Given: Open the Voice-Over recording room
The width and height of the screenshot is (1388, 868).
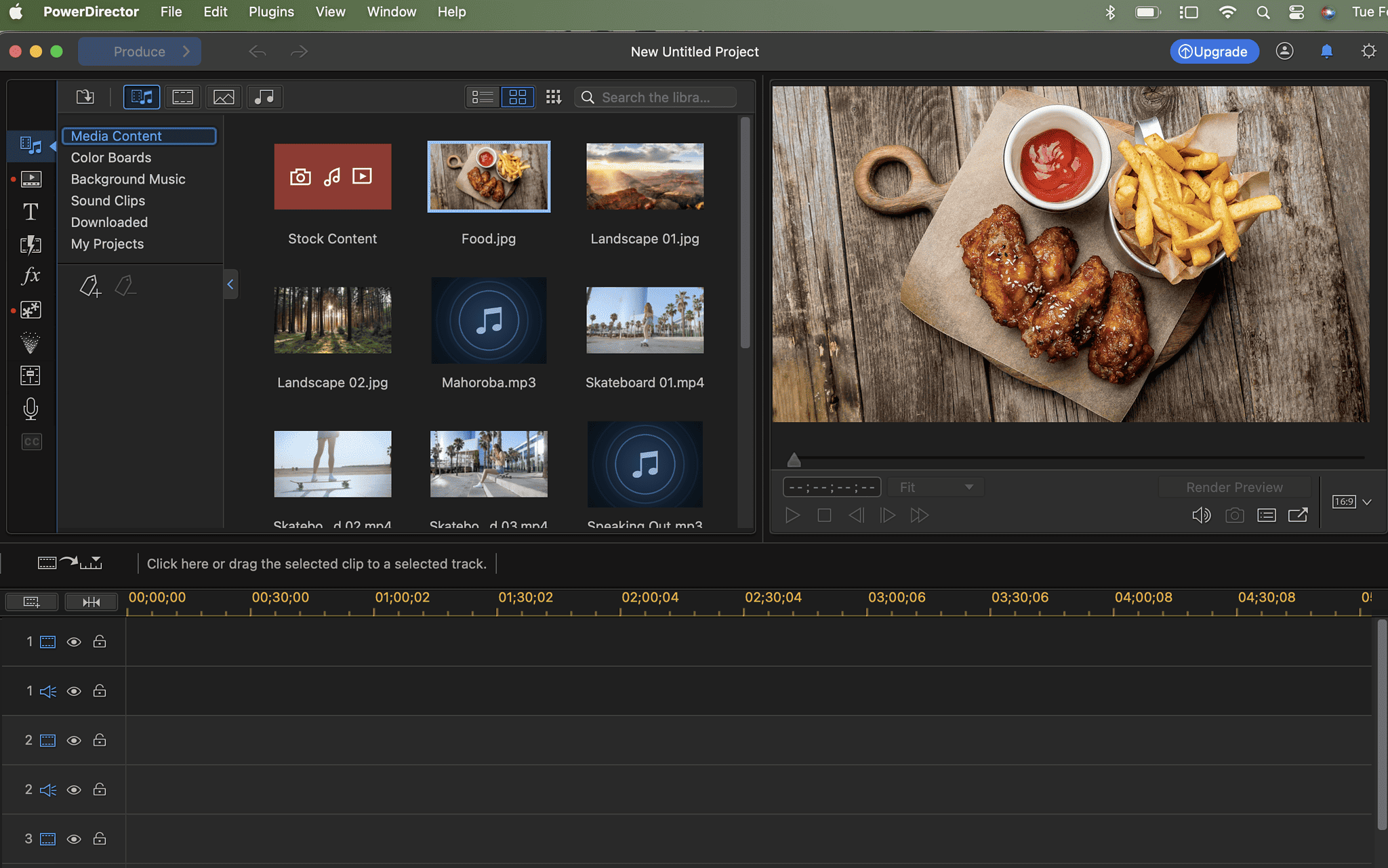Looking at the screenshot, I should 31,409.
